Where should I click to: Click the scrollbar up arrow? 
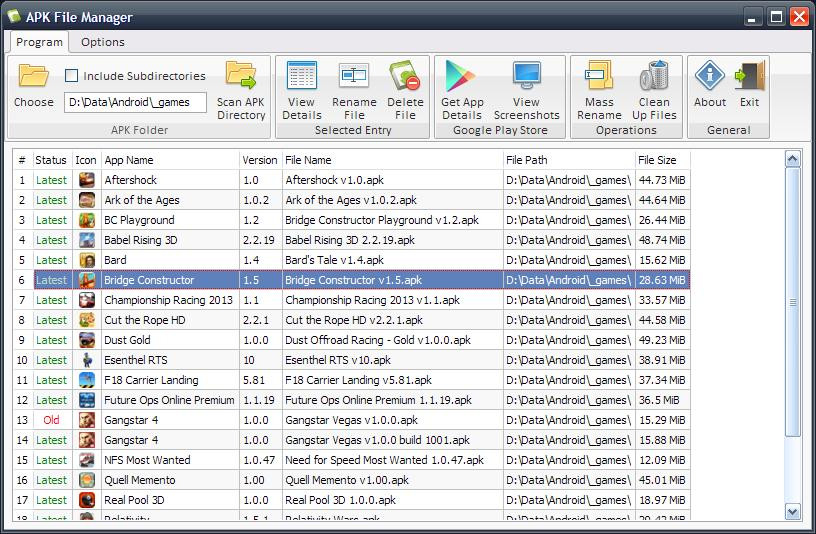(793, 159)
